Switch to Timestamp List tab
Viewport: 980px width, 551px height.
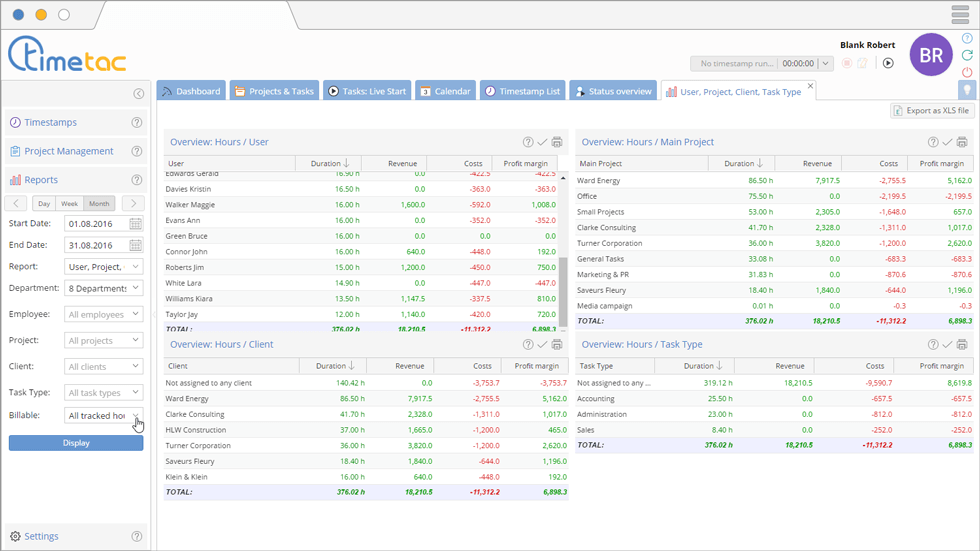(523, 91)
